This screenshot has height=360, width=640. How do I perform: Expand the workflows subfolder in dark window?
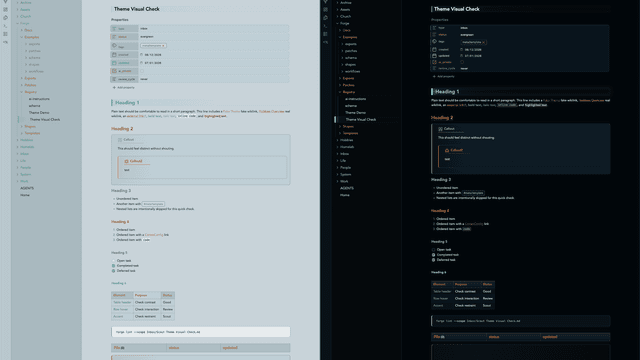(x=342, y=71)
